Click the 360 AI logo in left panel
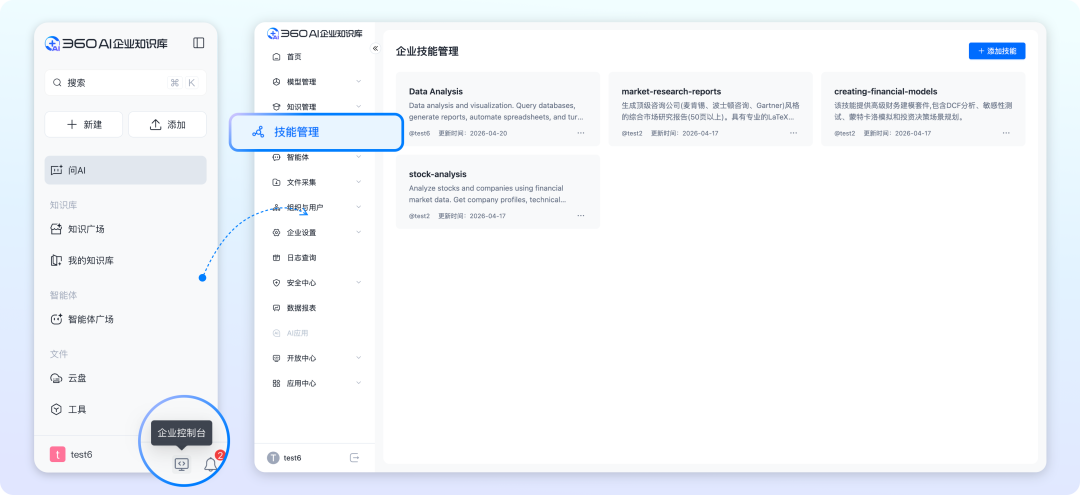Viewport: 1080px width, 495px height. 107,43
